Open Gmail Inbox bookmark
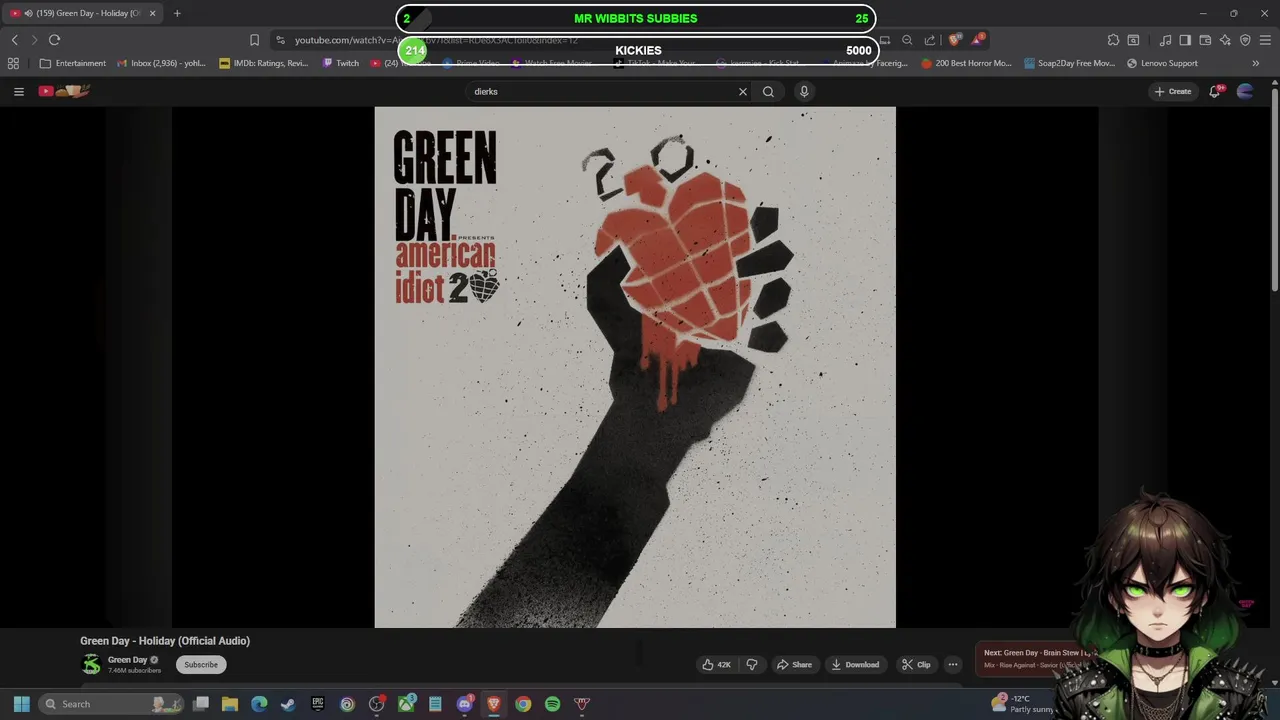 (x=161, y=63)
